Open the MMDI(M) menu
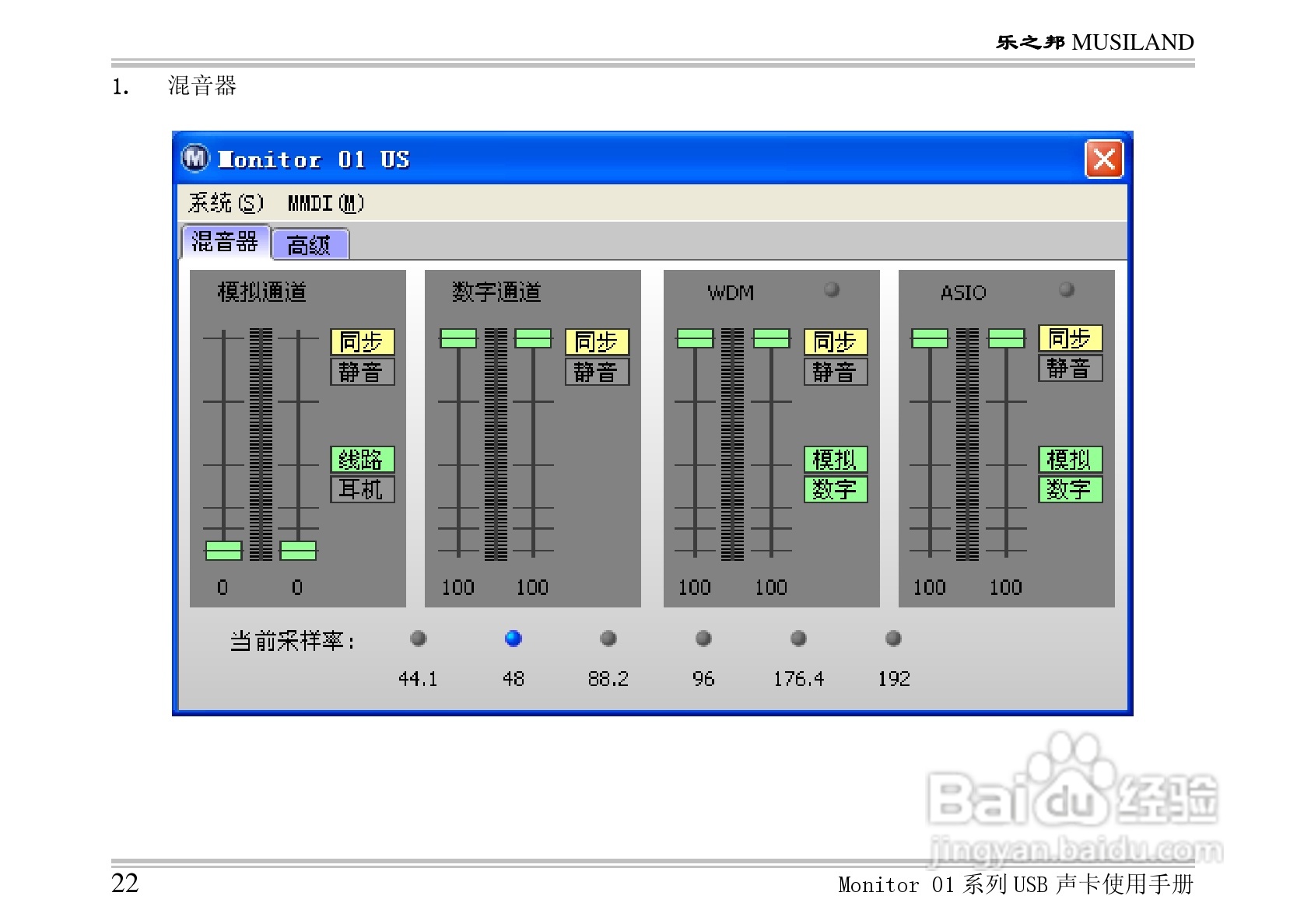 326,204
